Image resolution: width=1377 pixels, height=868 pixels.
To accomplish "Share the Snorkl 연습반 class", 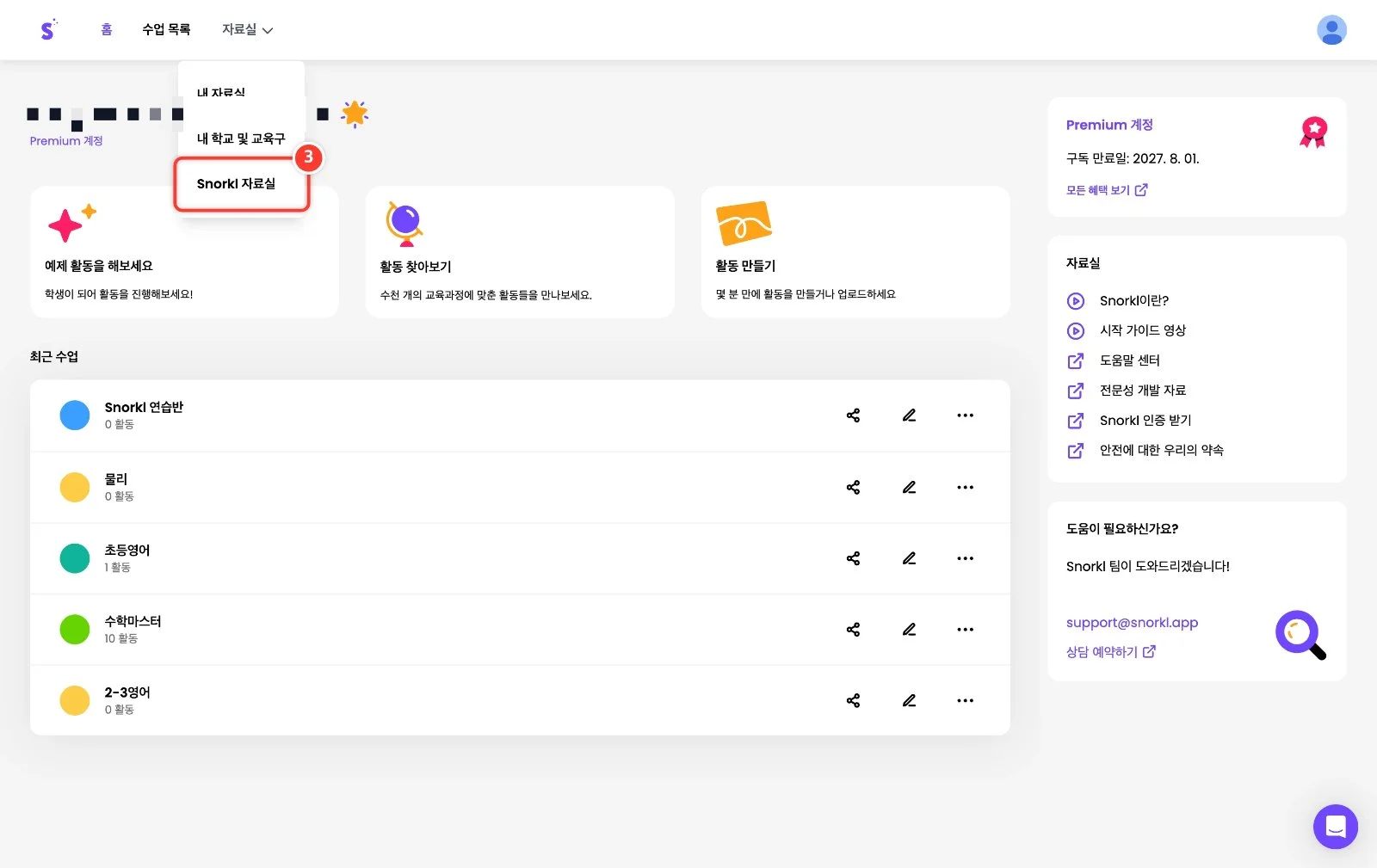I will pyautogui.click(x=853, y=416).
